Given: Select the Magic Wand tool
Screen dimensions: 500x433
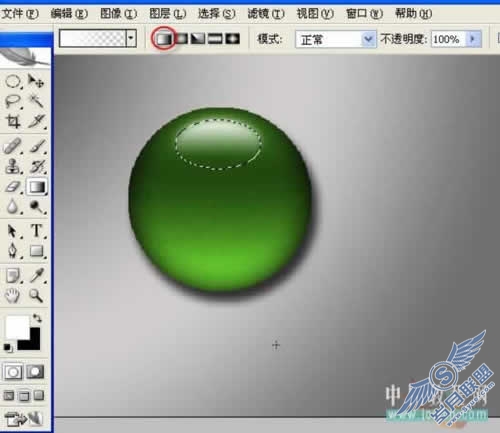Looking at the screenshot, I should click(x=36, y=101).
